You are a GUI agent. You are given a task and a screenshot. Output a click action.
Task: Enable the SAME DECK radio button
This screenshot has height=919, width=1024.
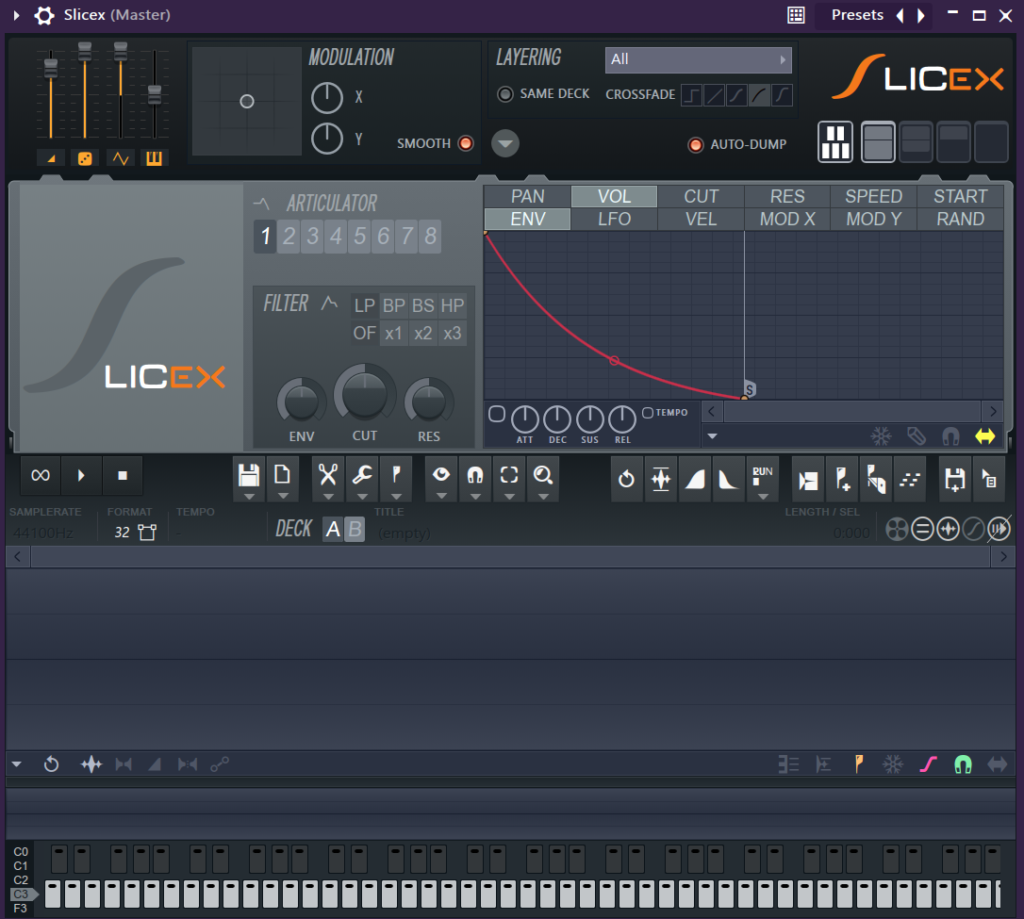click(505, 94)
